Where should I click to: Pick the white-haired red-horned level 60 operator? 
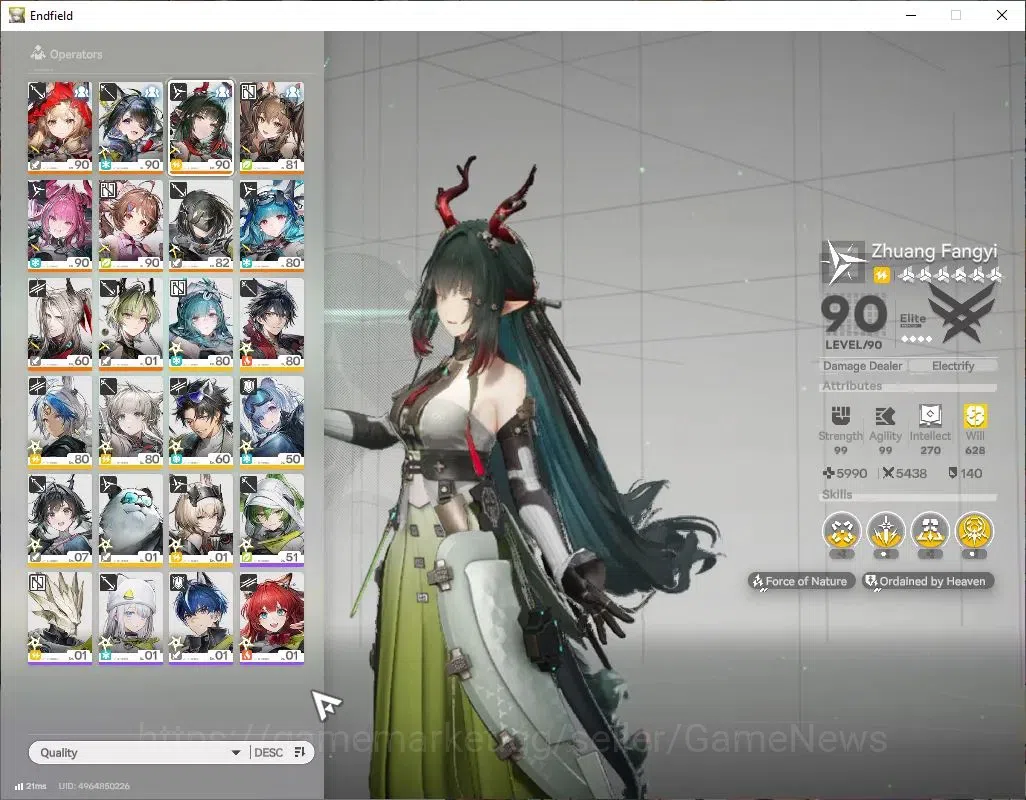(x=60, y=323)
